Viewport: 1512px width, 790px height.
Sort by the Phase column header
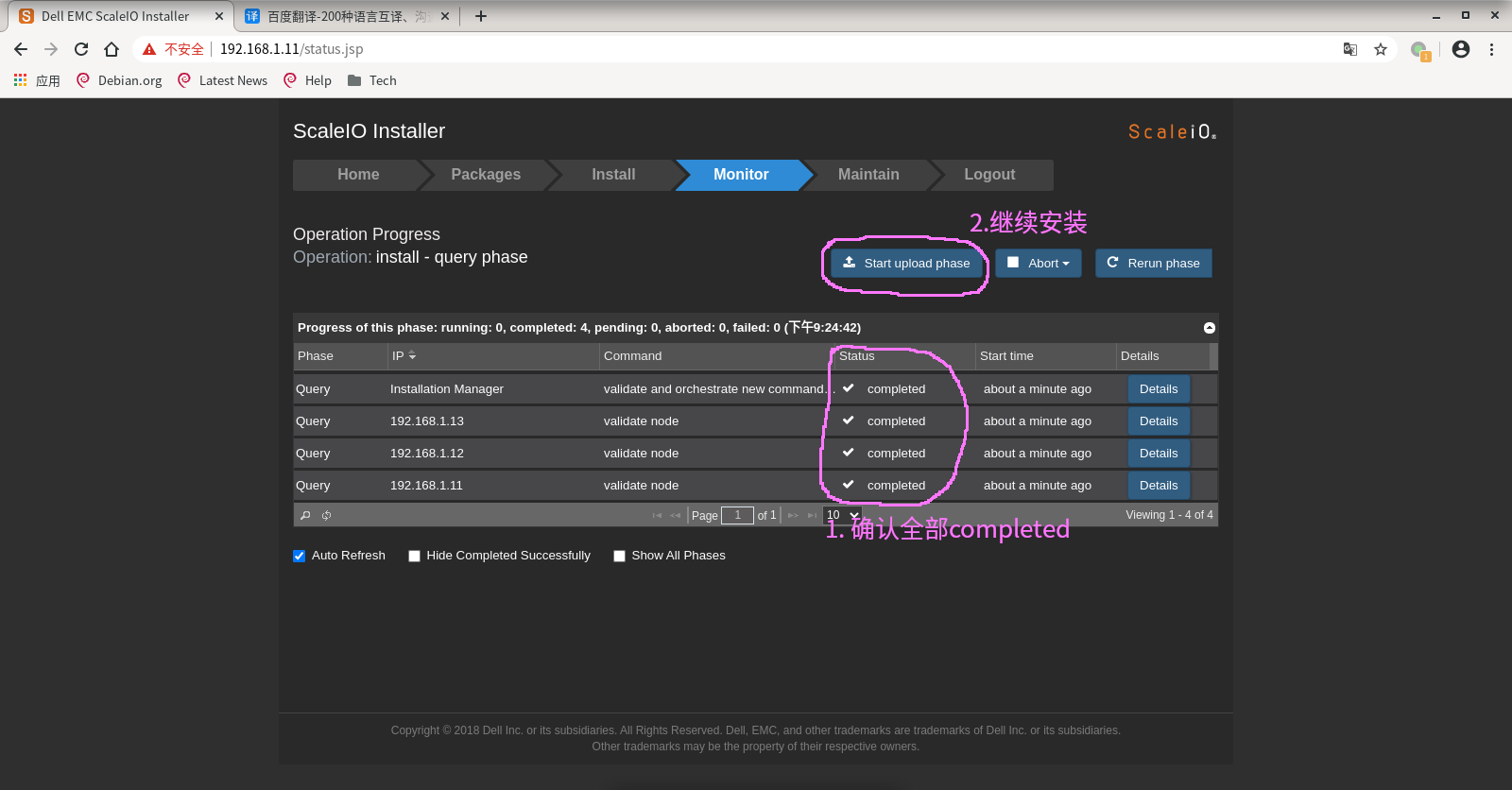[340, 356]
